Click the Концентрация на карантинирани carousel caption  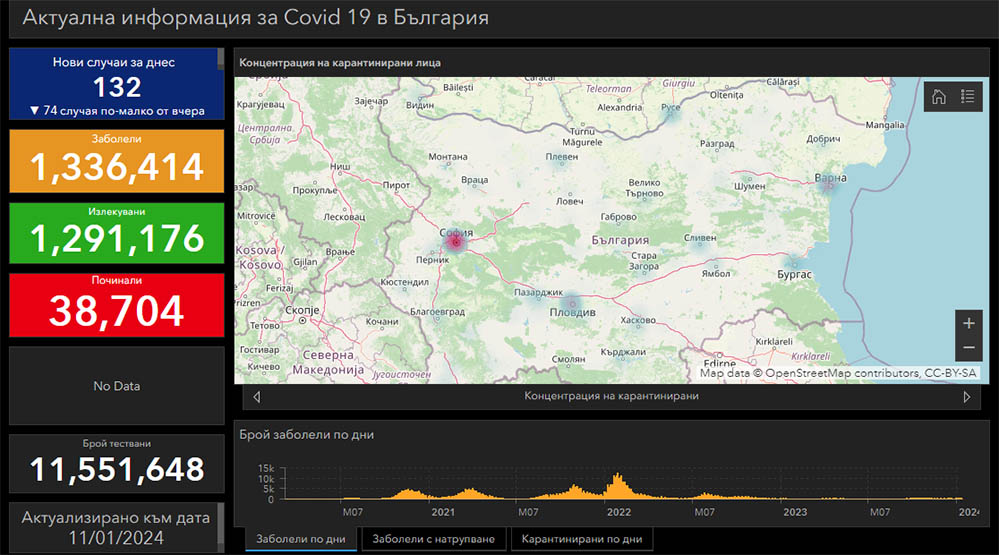pos(611,396)
